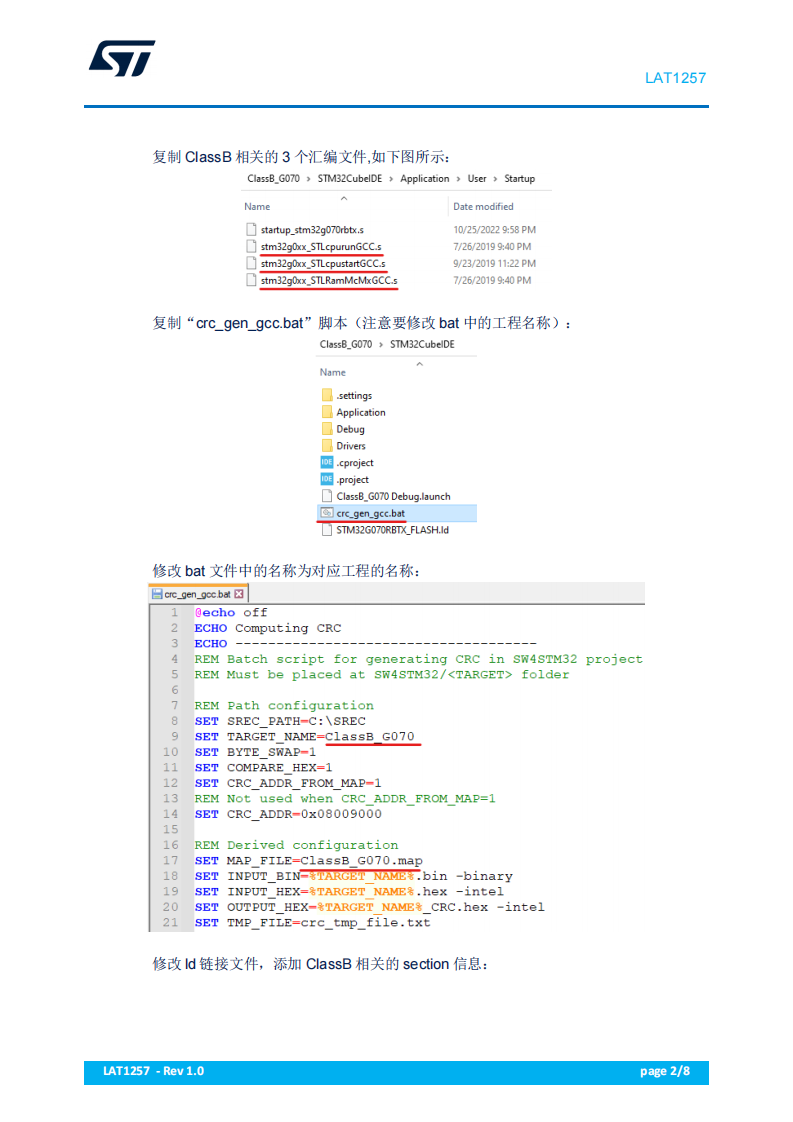Viewport: 793px width, 1122px height.
Task: Click the ST logo in header
Action: point(122,58)
